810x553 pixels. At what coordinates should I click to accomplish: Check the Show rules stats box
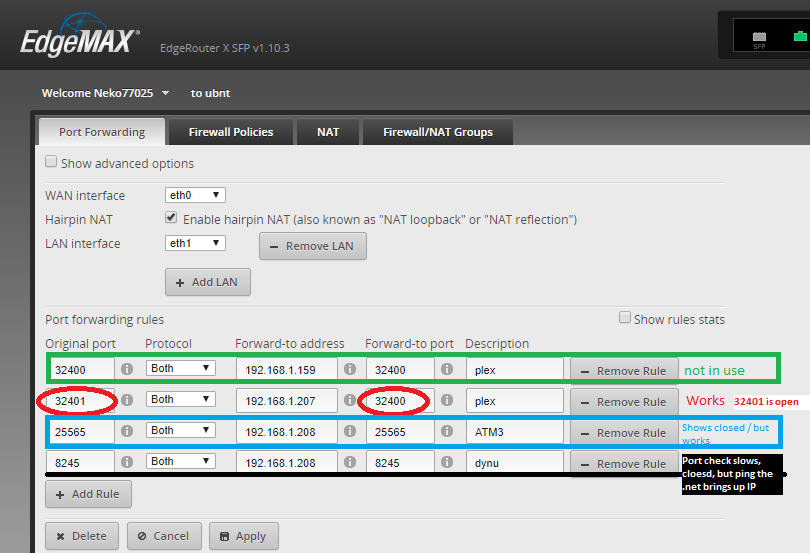[625, 318]
